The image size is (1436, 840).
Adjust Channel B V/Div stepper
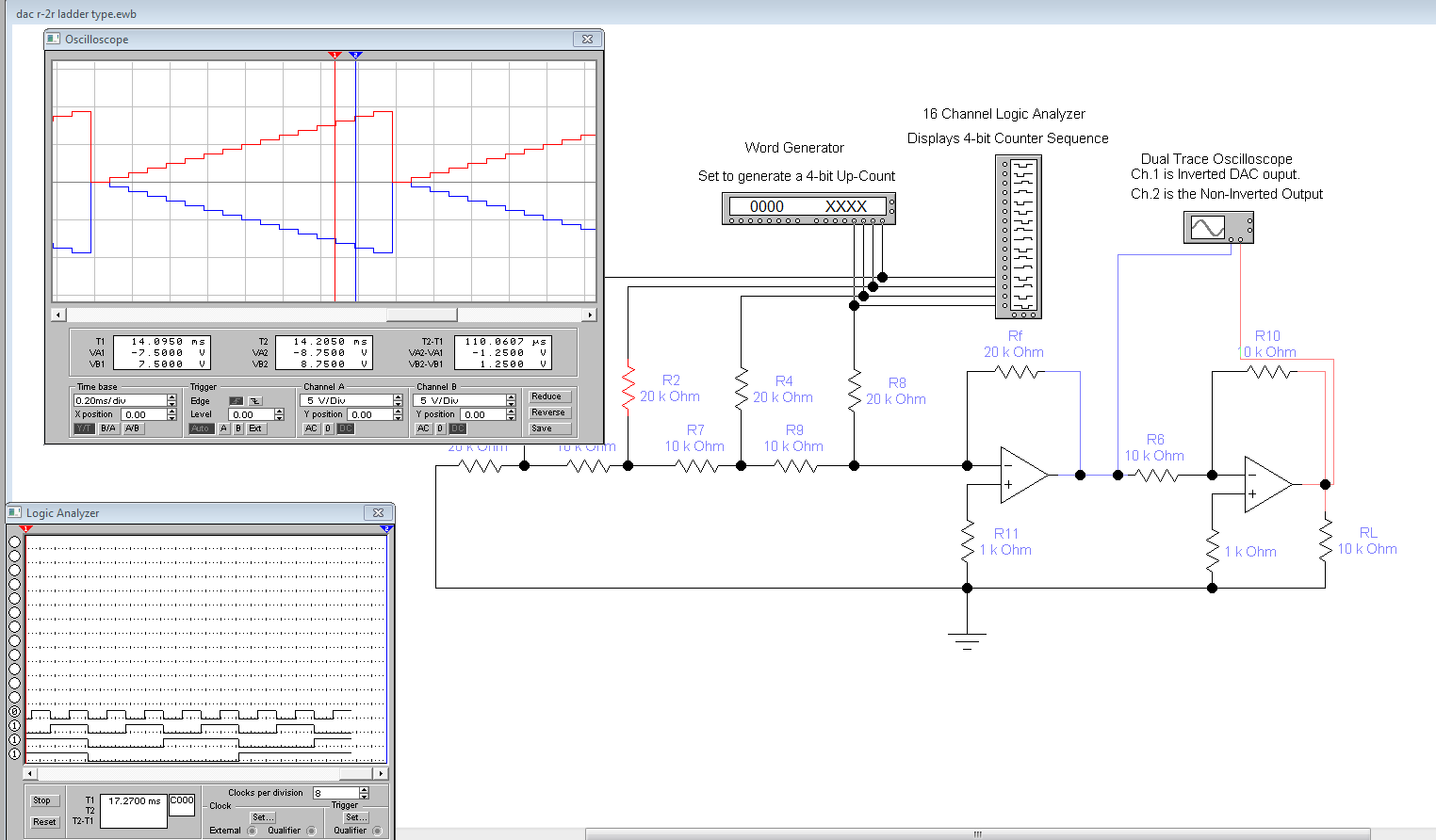point(511,400)
